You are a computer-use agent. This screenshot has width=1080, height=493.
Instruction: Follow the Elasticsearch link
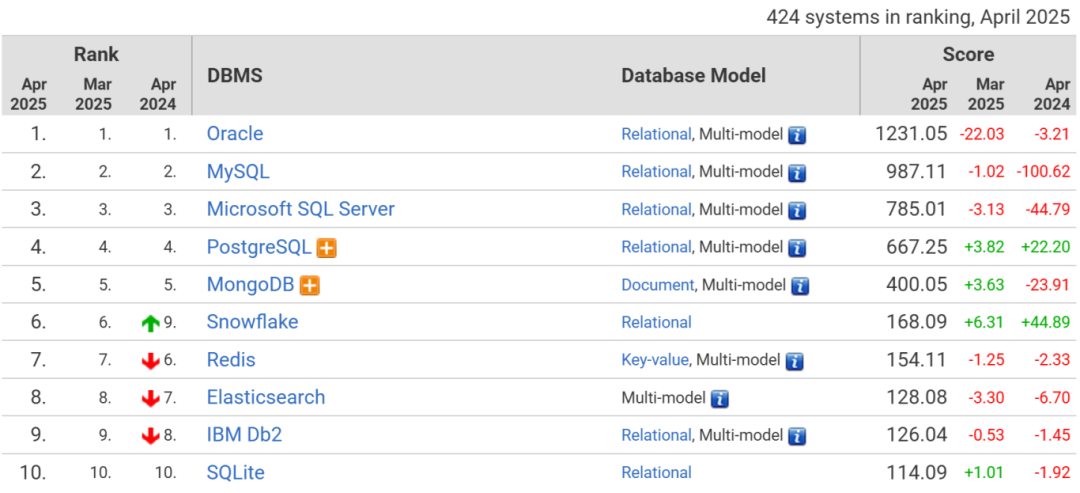[x=266, y=397]
